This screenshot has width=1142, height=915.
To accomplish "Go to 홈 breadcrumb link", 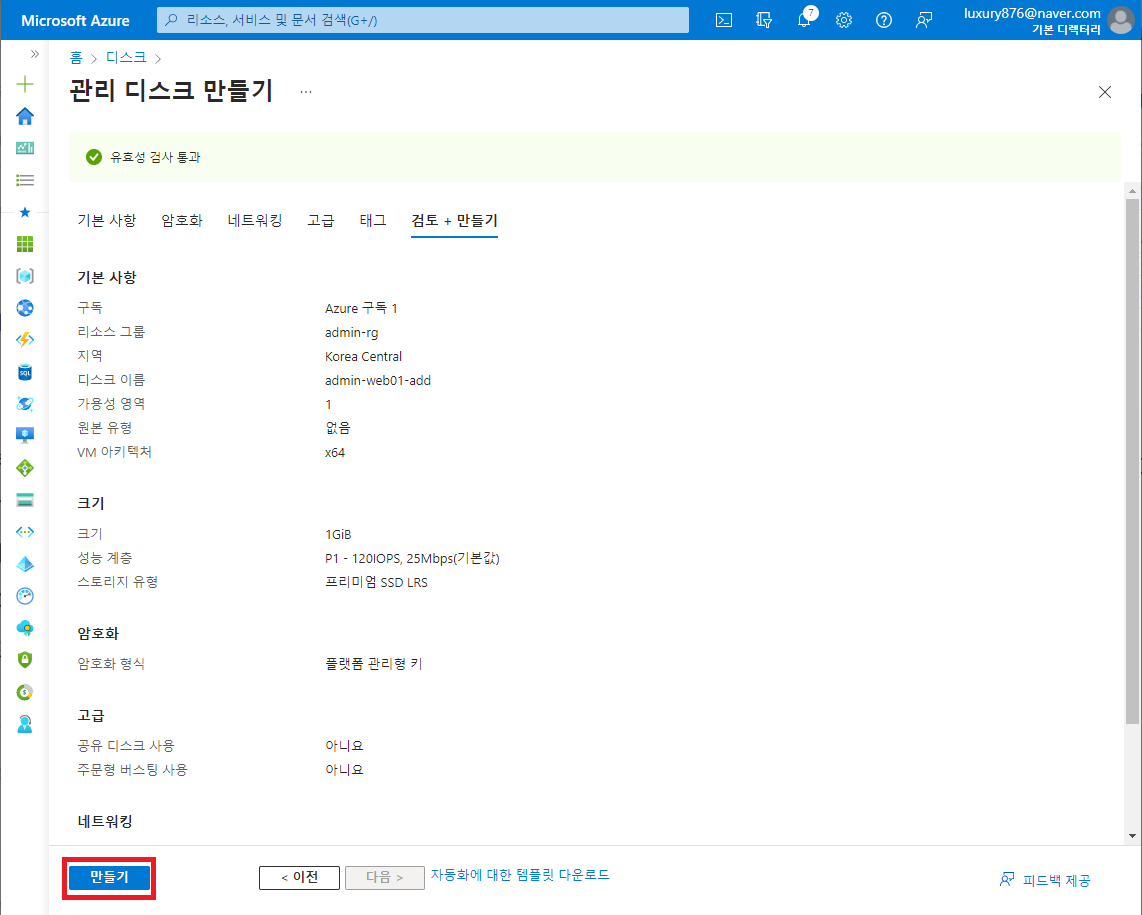I will [x=76, y=58].
